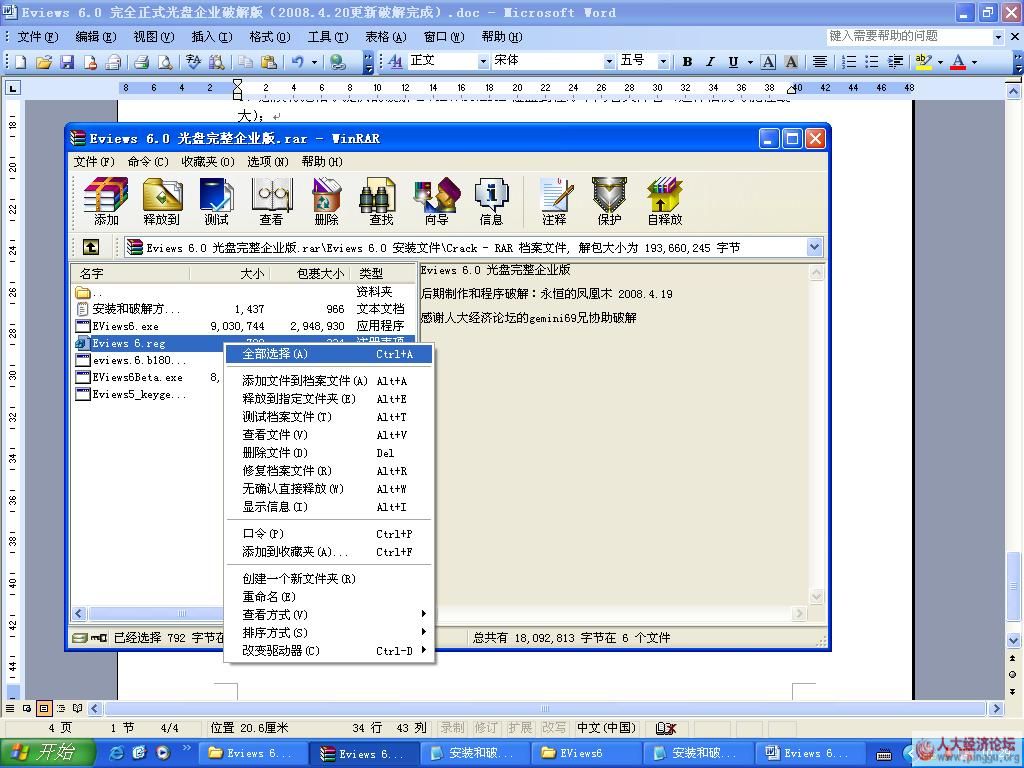Choose Extract to specified folder (释放到指定文件夹)

(x=329, y=399)
